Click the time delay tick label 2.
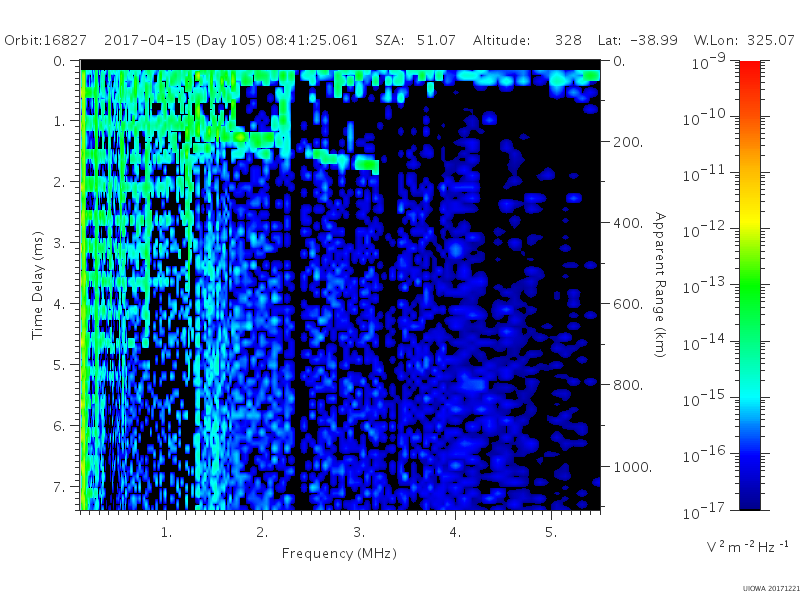The image size is (800, 600). click(60, 182)
